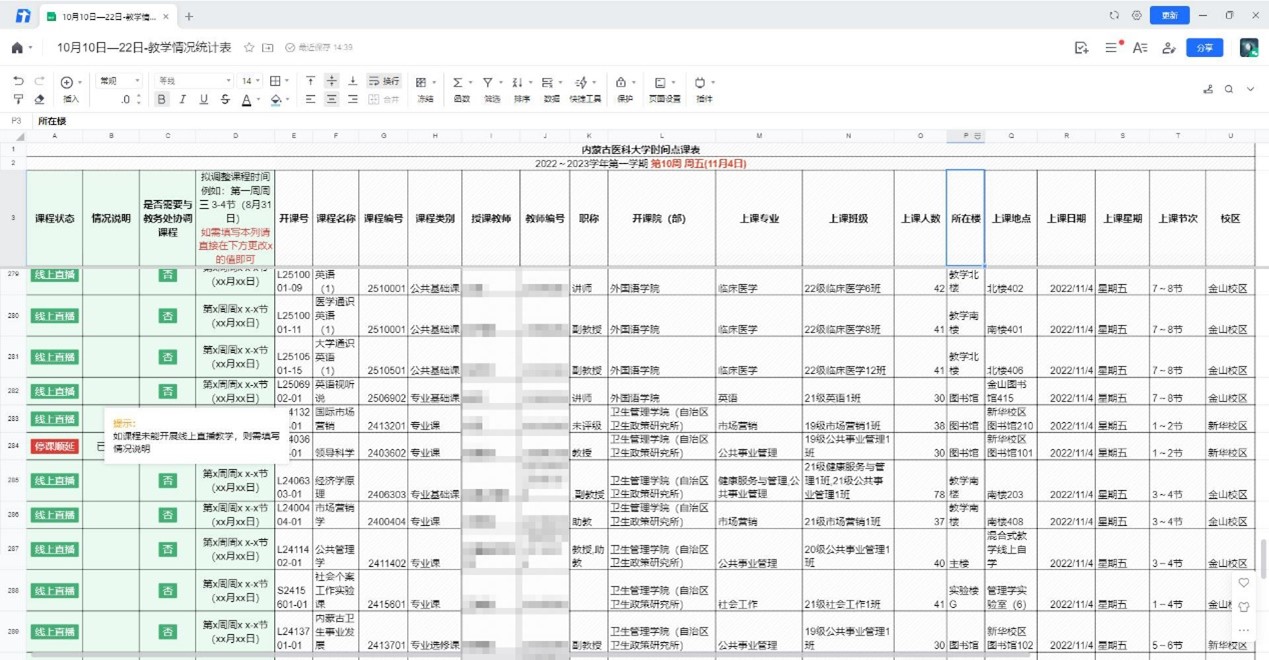Open the search magnifier icon
The height and width of the screenshot is (660, 1269).
pyautogui.click(x=1229, y=89)
